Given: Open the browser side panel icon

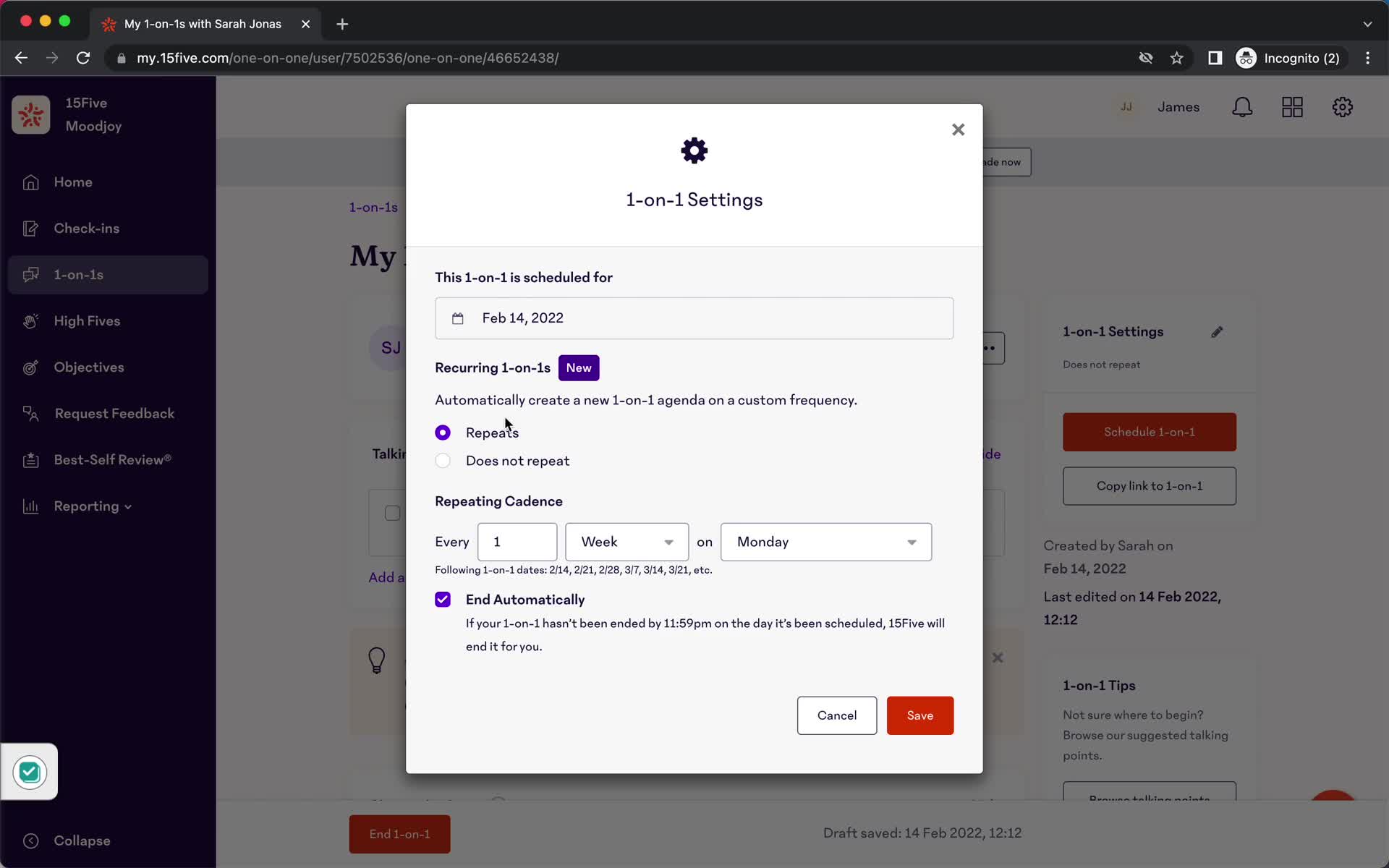Looking at the screenshot, I should [x=1215, y=58].
